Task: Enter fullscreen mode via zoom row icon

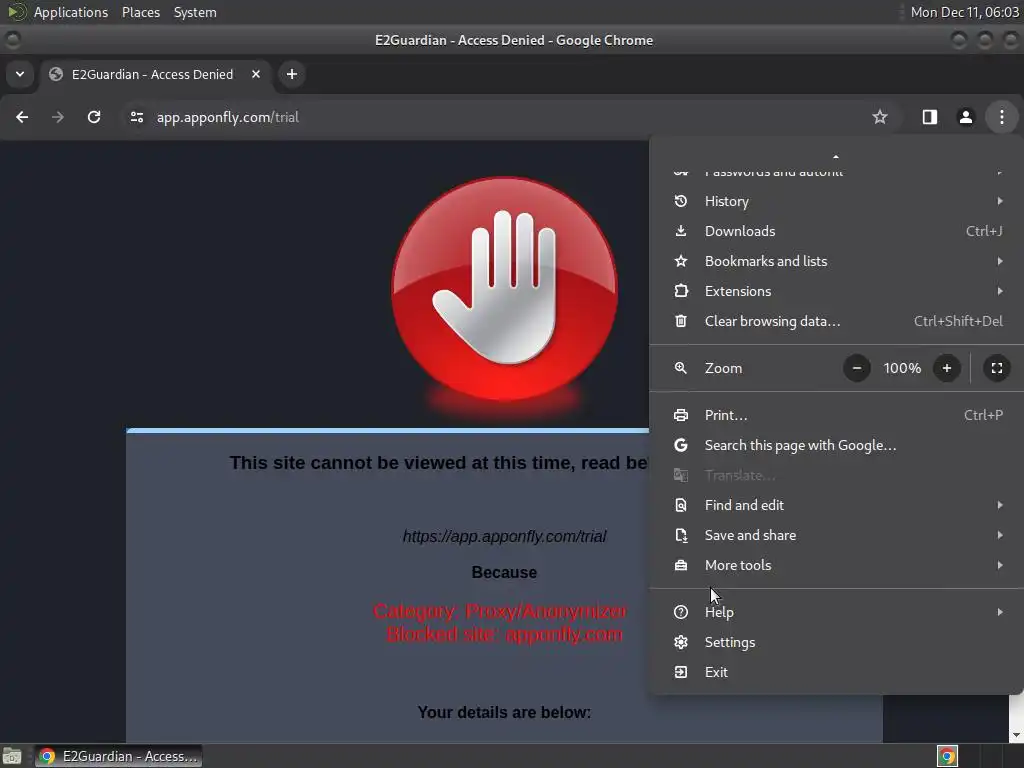Action: click(997, 368)
